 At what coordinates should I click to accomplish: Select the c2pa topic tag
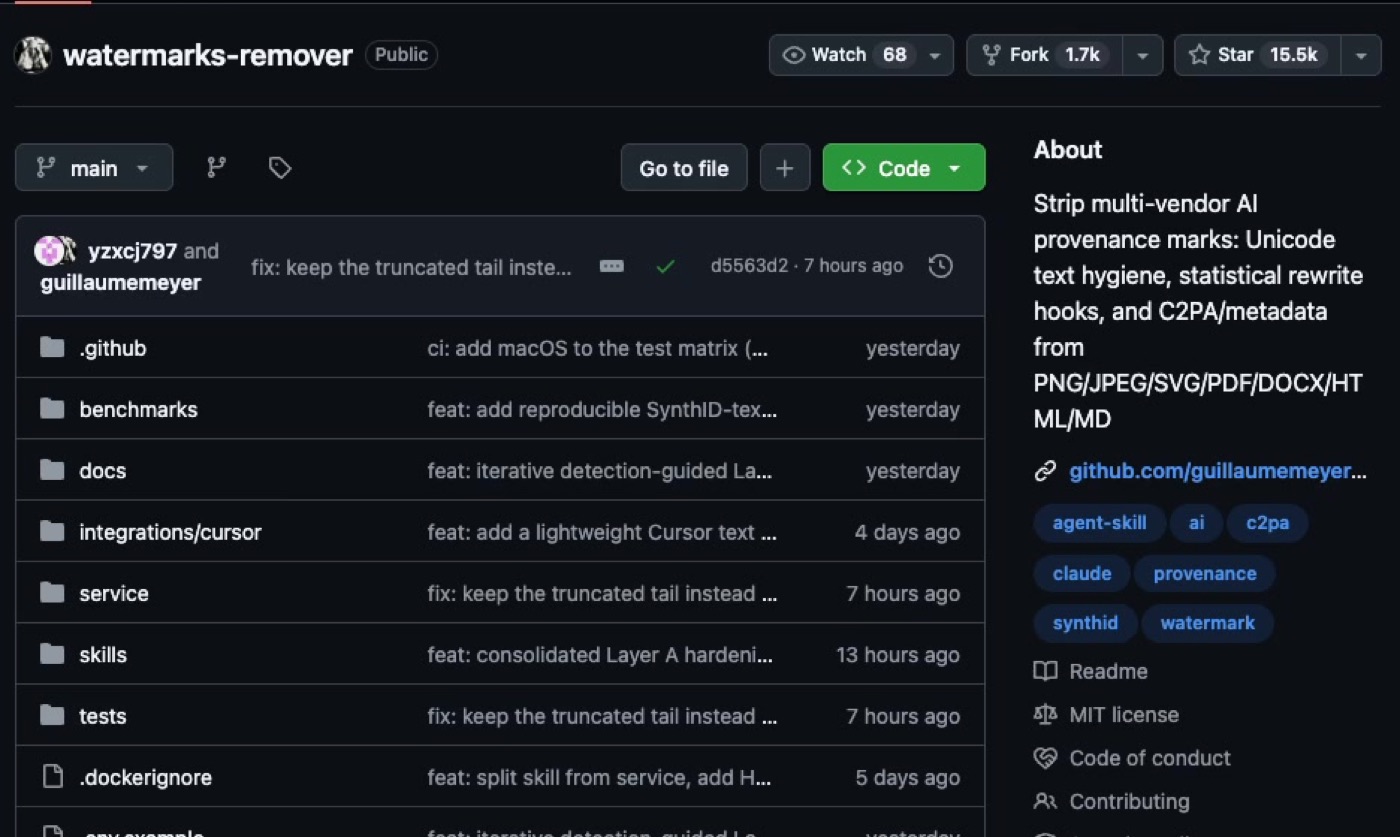pyautogui.click(x=1267, y=523)
